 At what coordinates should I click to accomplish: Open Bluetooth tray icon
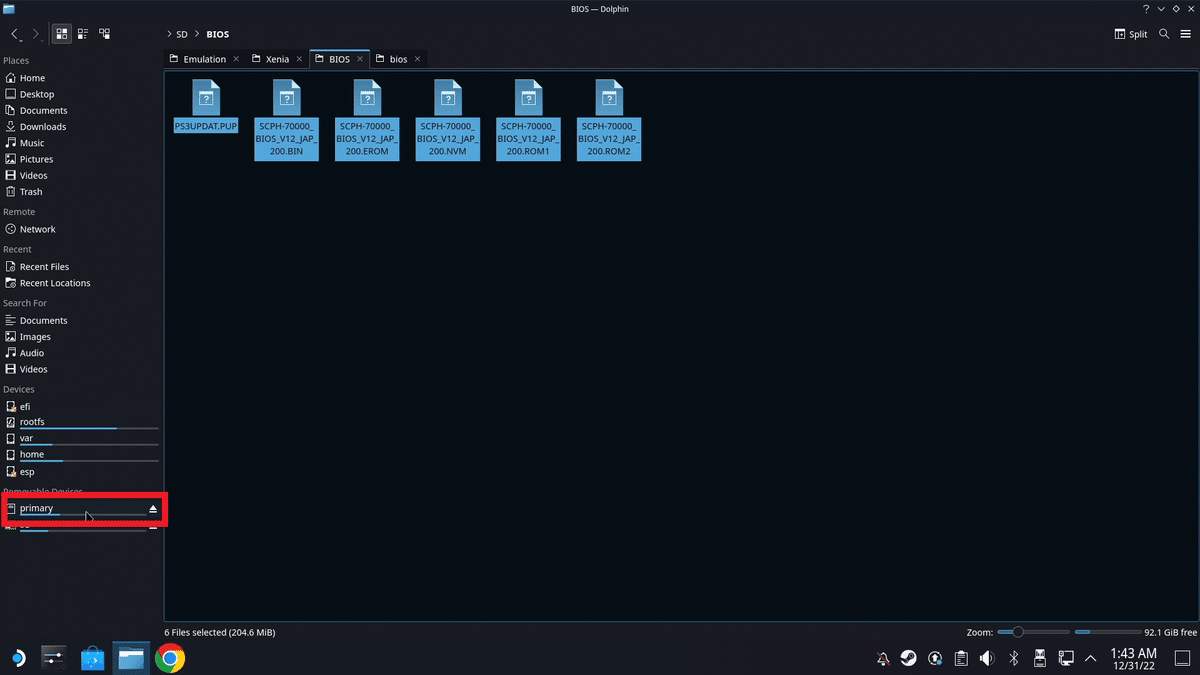pyautogui.click(x=1013, y=658)
